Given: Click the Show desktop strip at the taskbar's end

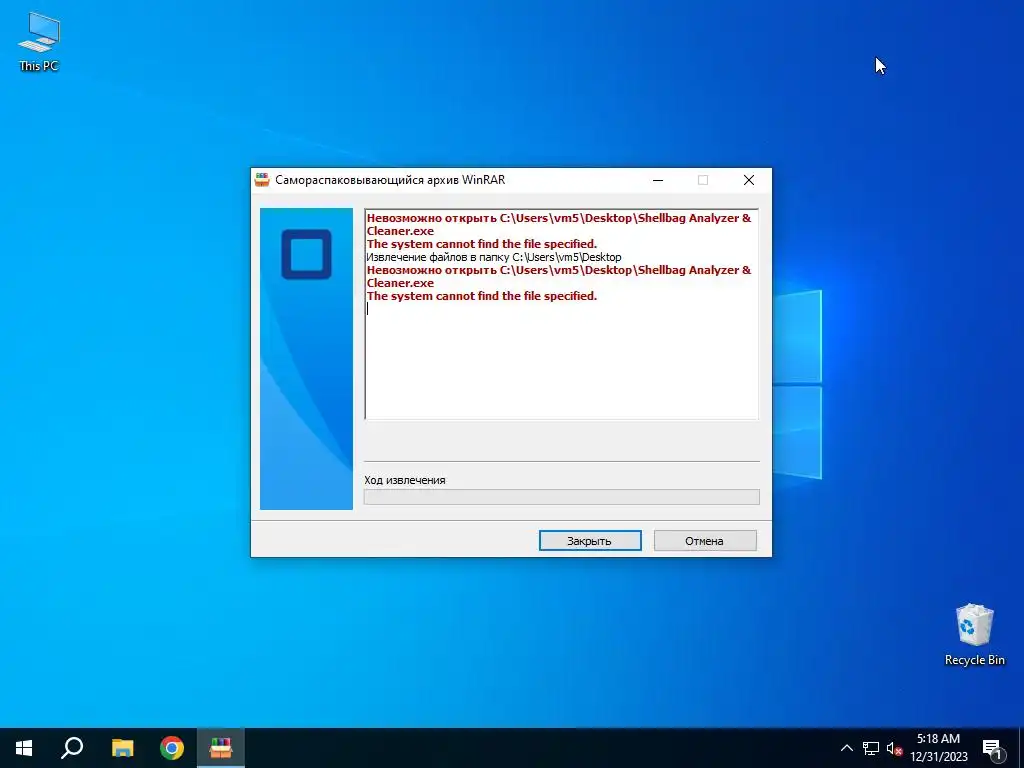Looking at the screenshot, I should tap(1021, 748).
